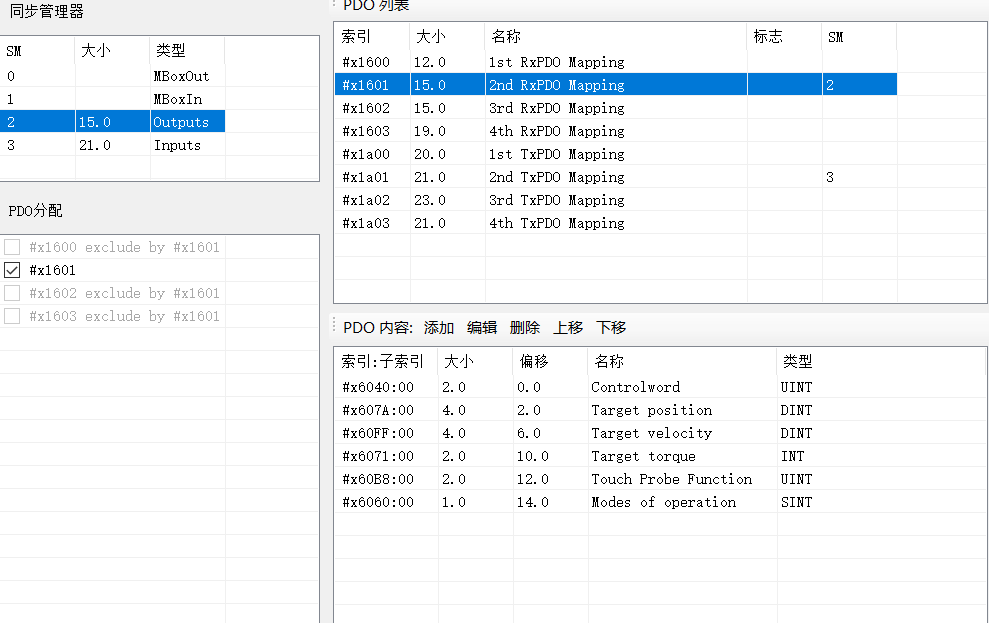Select the MBoxOut sync manager row
The width and height of the screenshot is (989, 623).
(x=181, y=76)
